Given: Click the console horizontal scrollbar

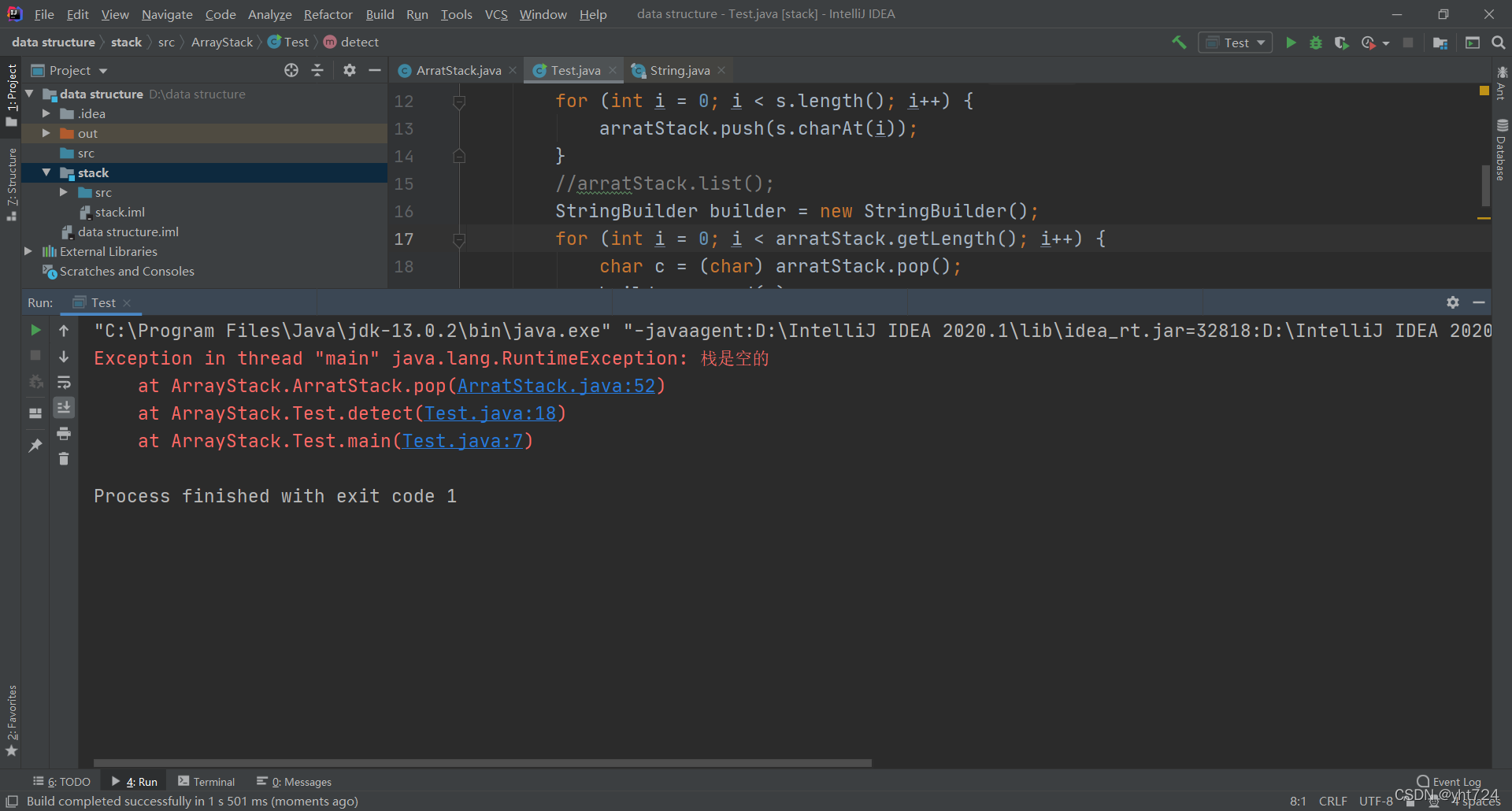Looking at the screenshot, I should (482, 762).
